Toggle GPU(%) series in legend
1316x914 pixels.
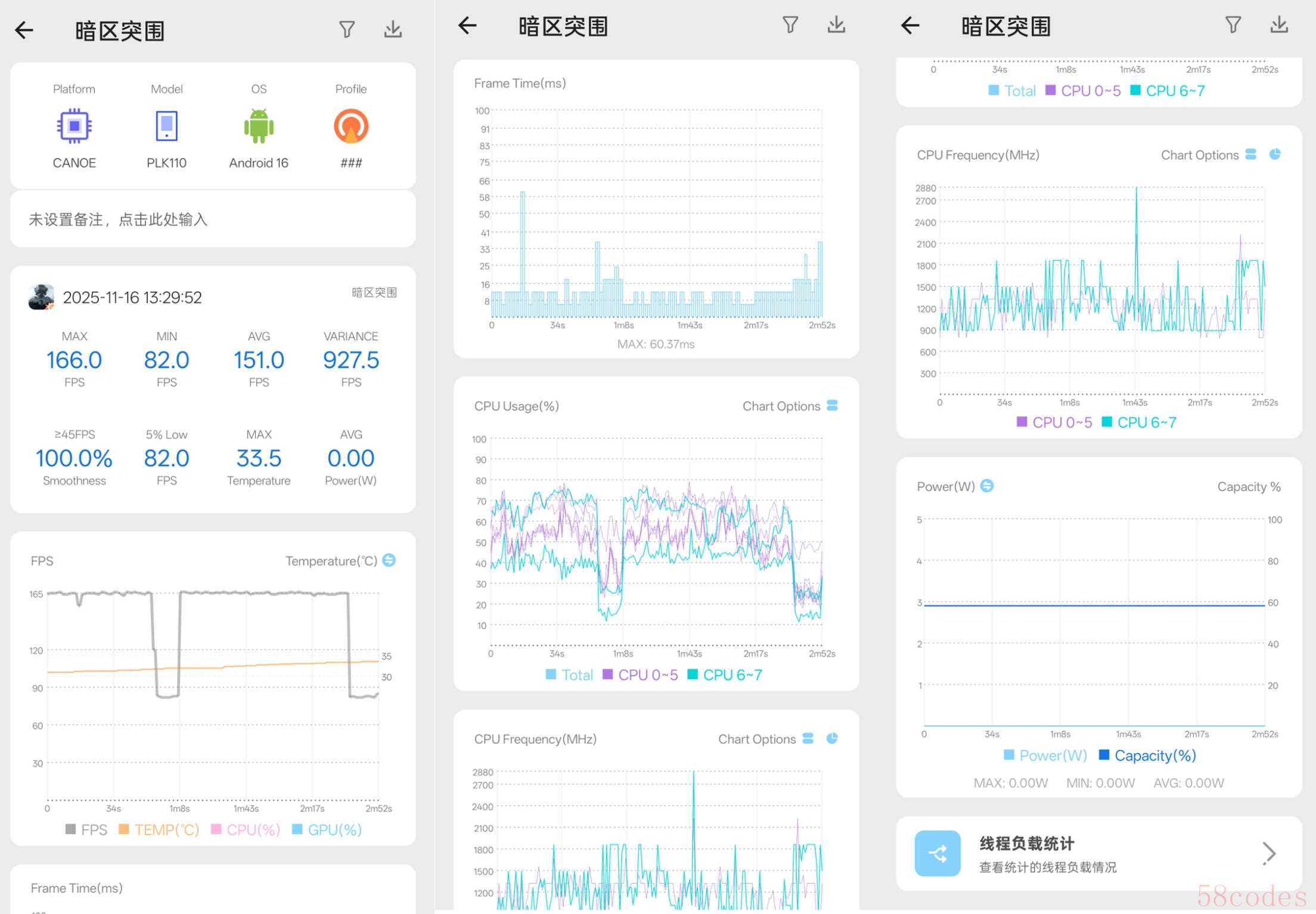point(327,829)
